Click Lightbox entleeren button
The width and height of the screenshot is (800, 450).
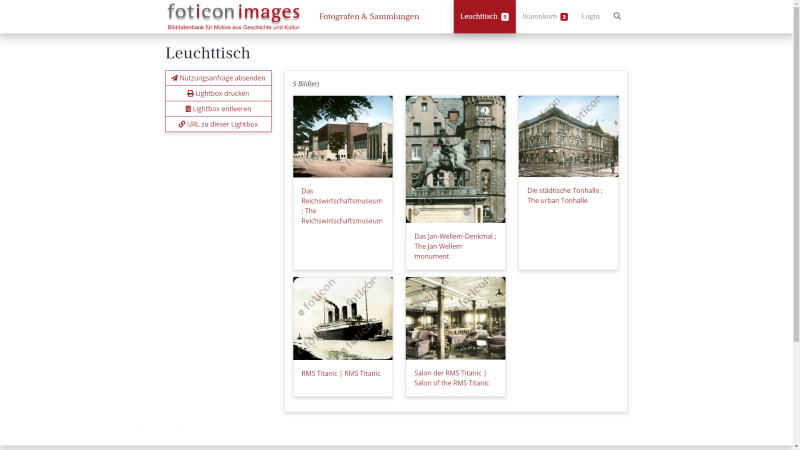[218, 109]
